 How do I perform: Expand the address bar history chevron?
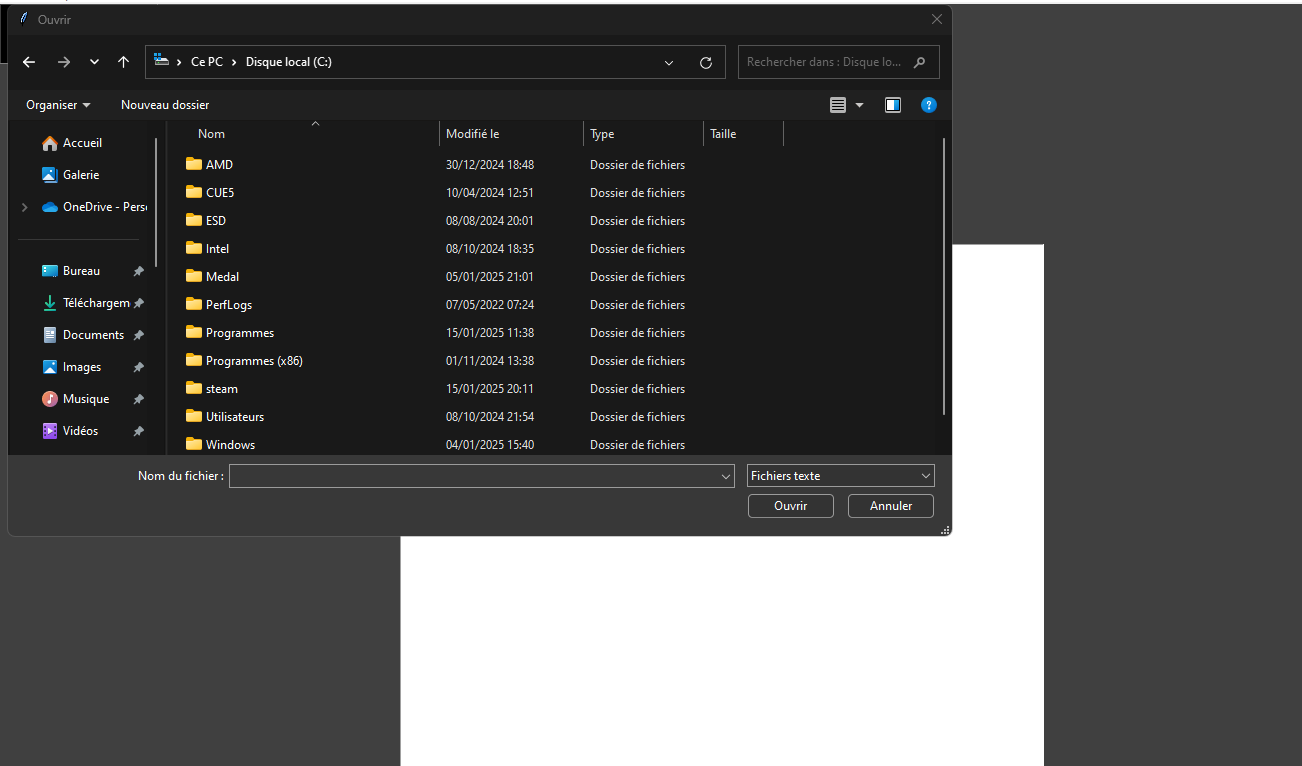[668, 62]
